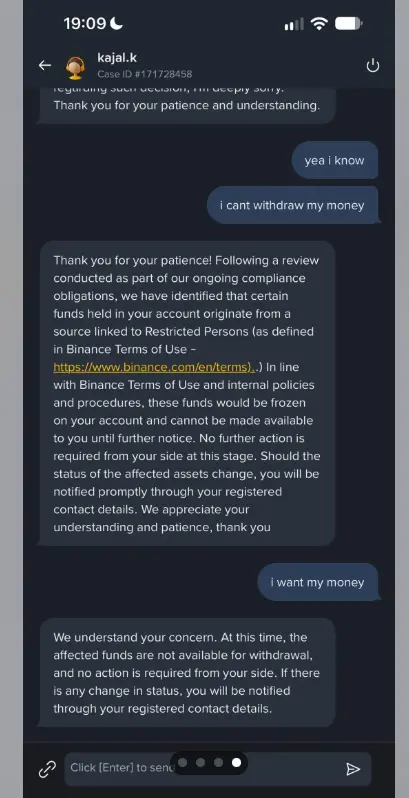Tap the back arrow icon

click(x=45, y=65)
